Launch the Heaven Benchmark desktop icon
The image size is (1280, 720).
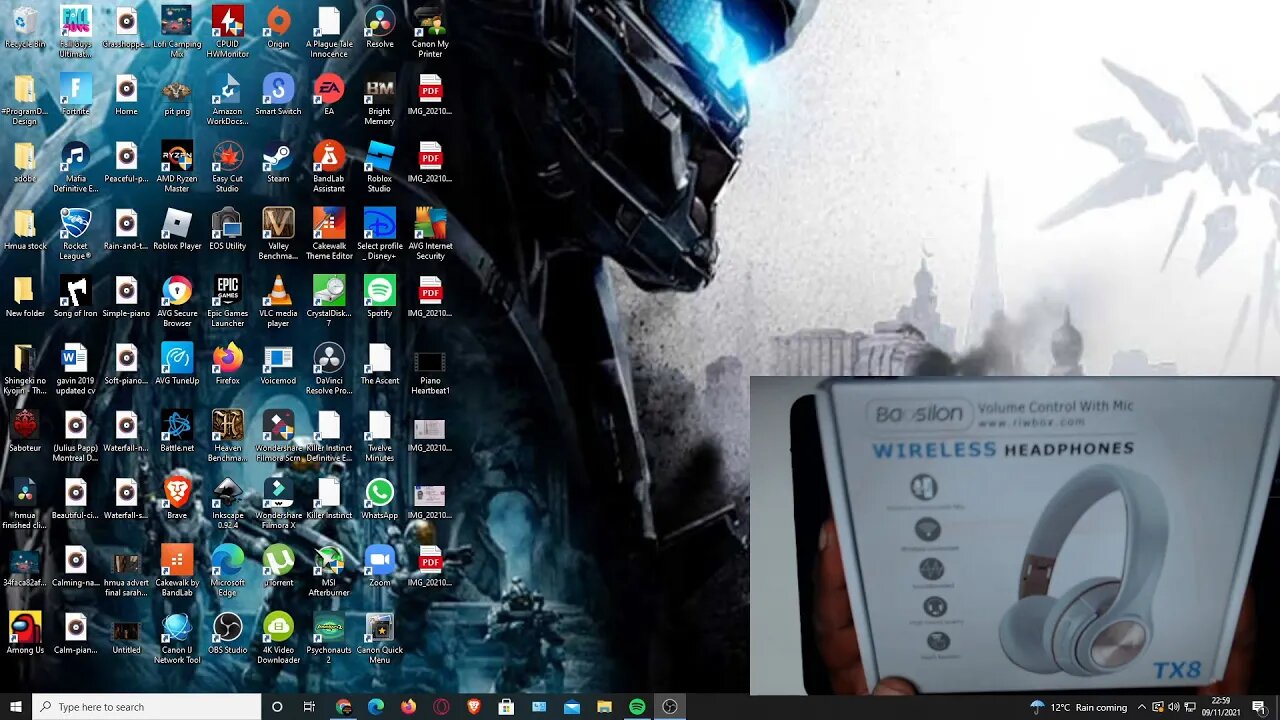click(227, 435)
